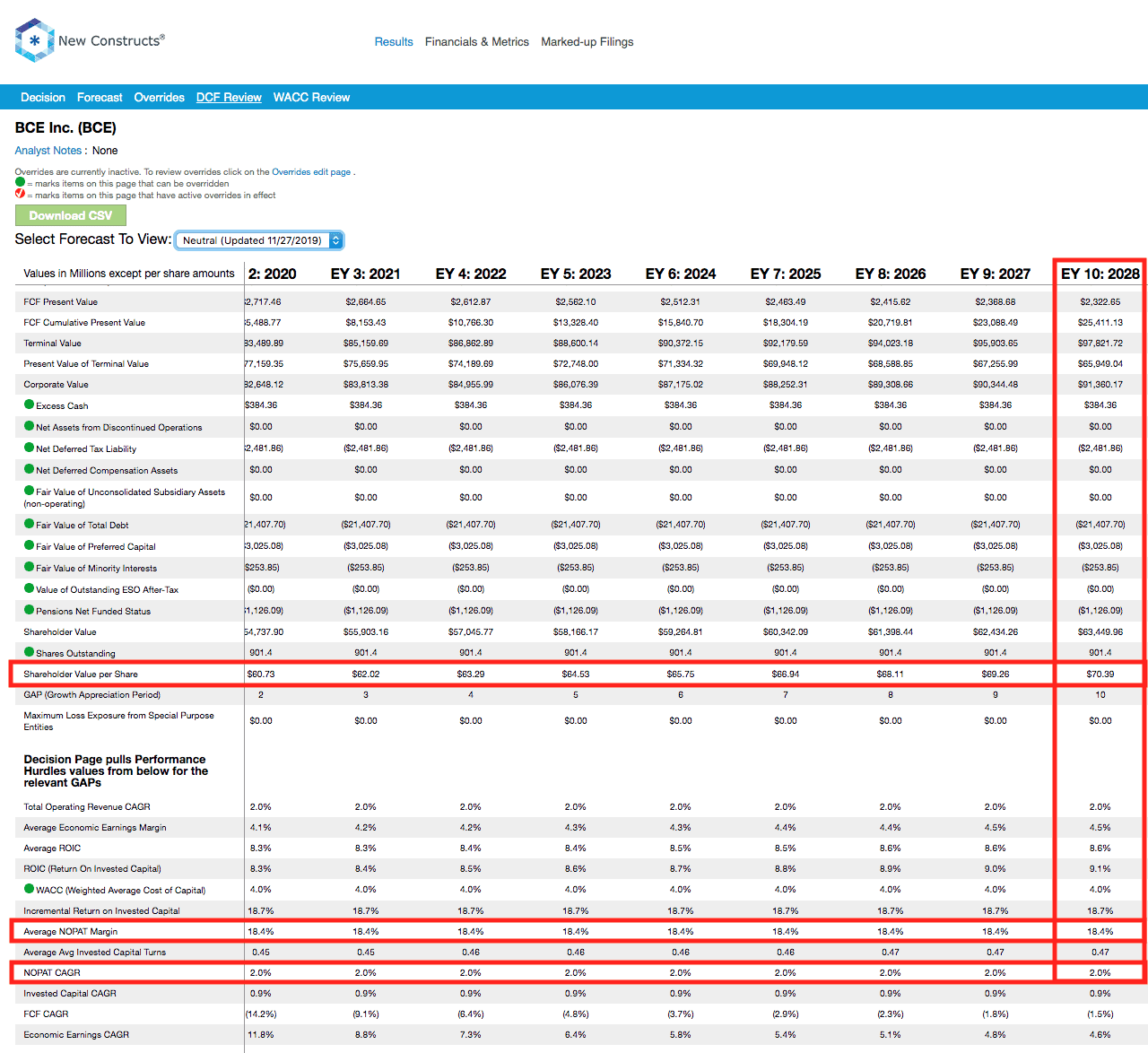Go to the Overrides page
Screen dimensions: 1148x1053
click(160, 97)
